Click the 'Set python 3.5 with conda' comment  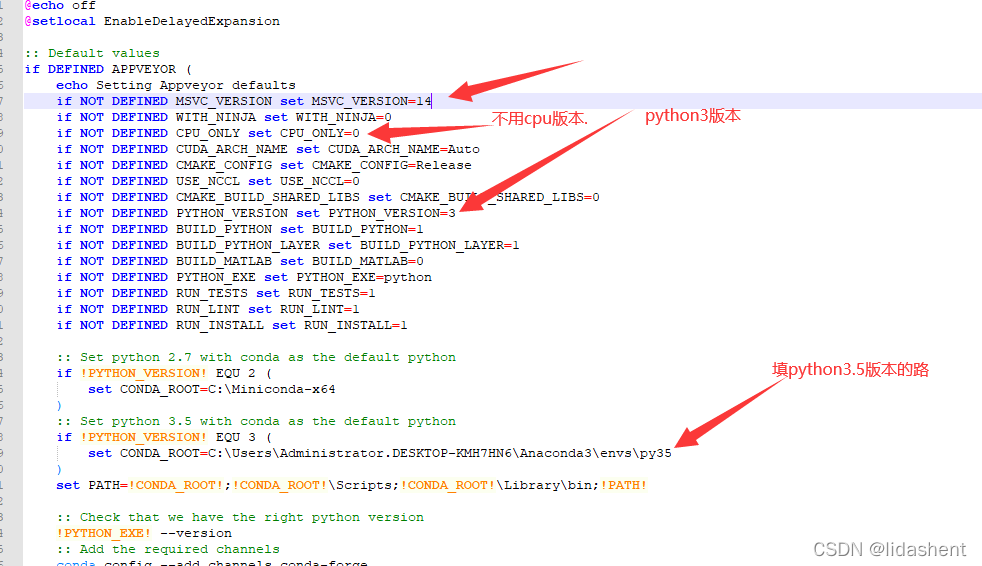256,421
